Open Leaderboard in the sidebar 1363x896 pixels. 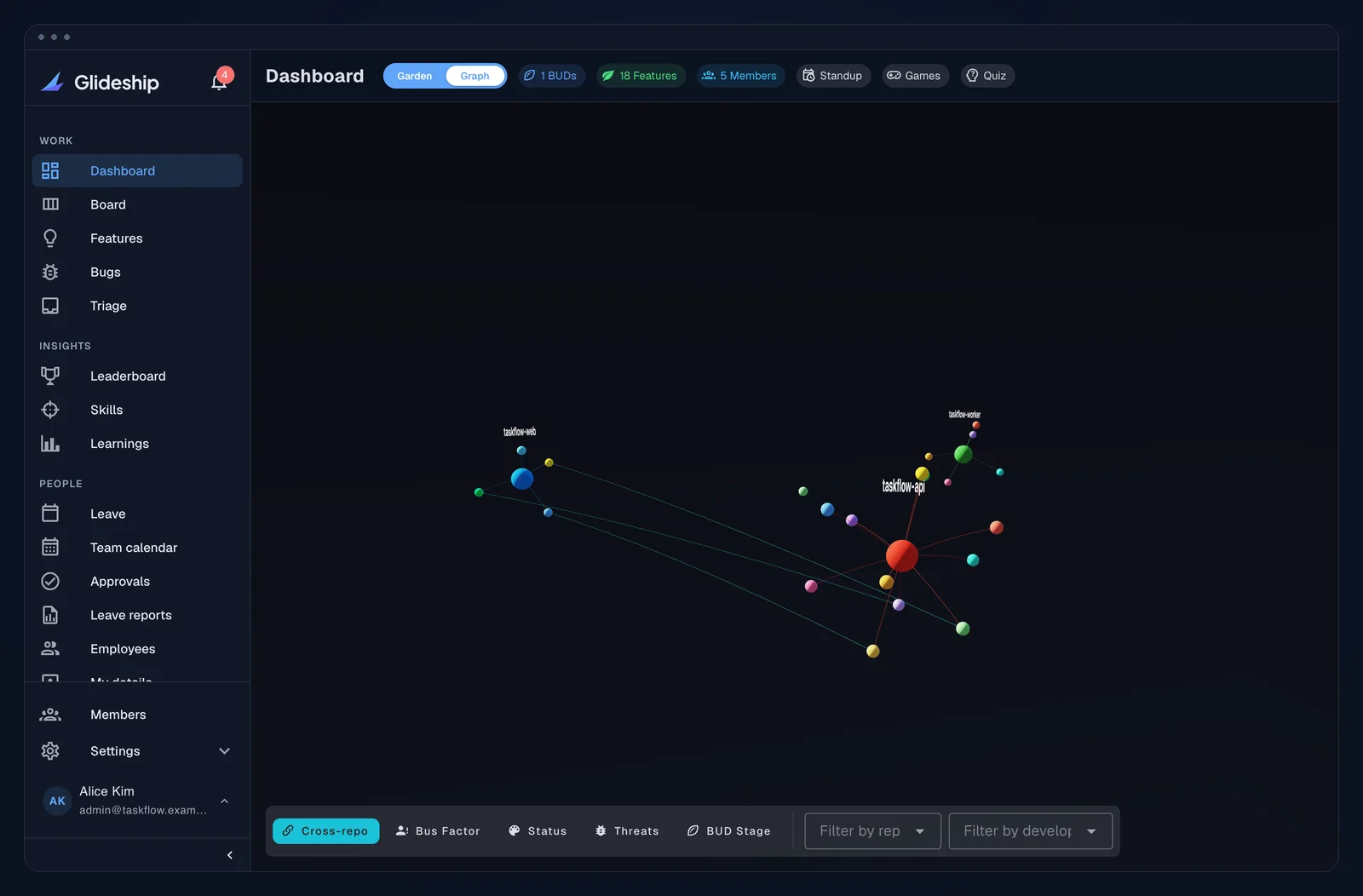point(137,376)
